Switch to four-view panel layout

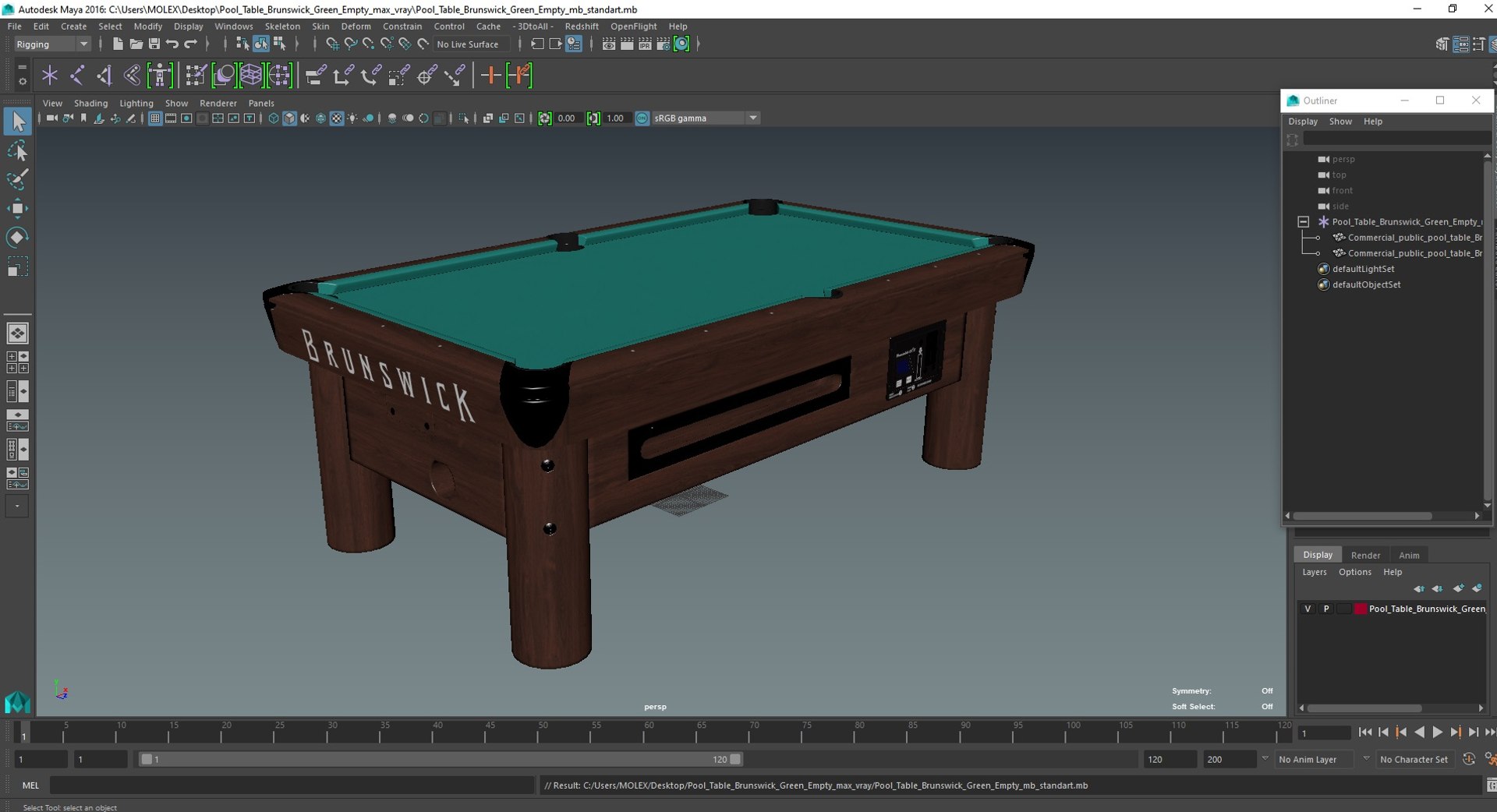click(x=17, y=362)
